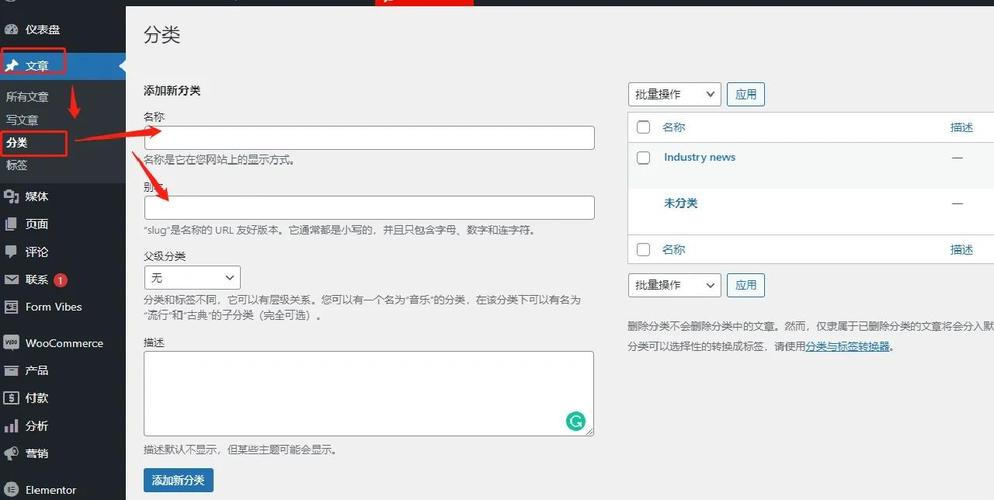Click the Pages (页面) sidebar icon
994x500 pixels.
coord(11,224)
